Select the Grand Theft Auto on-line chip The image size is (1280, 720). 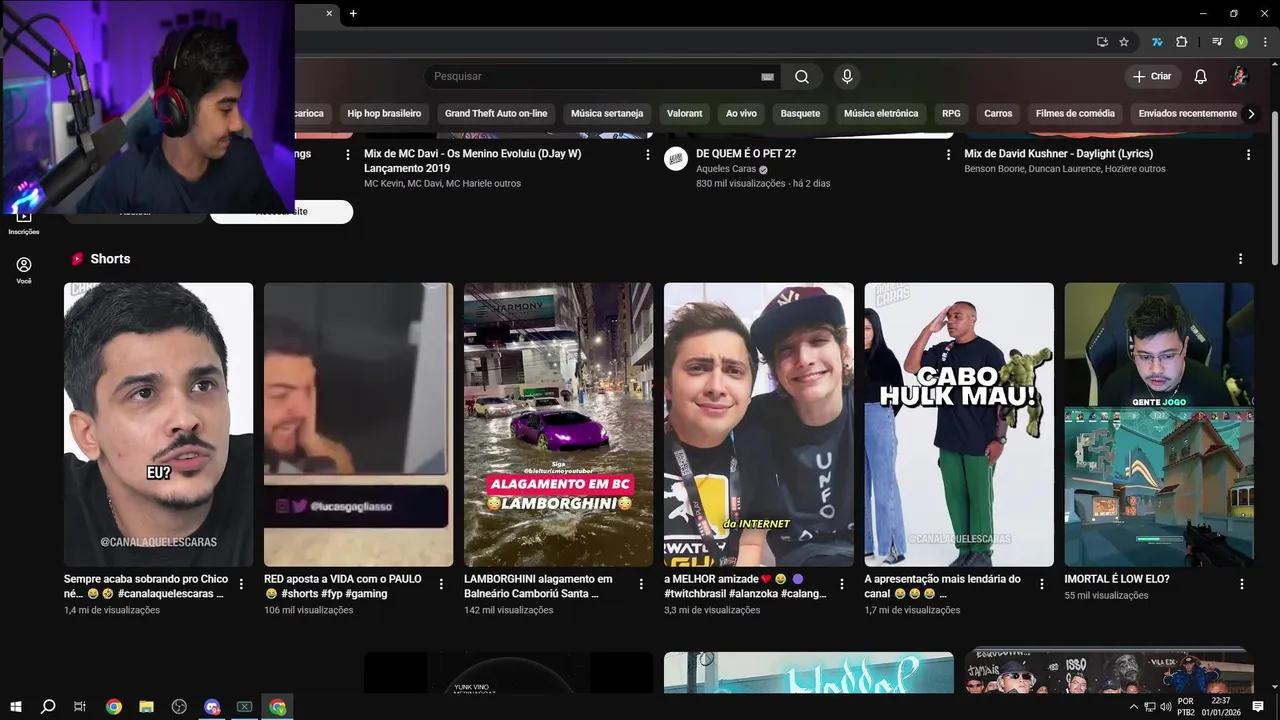tap(496, 113)
